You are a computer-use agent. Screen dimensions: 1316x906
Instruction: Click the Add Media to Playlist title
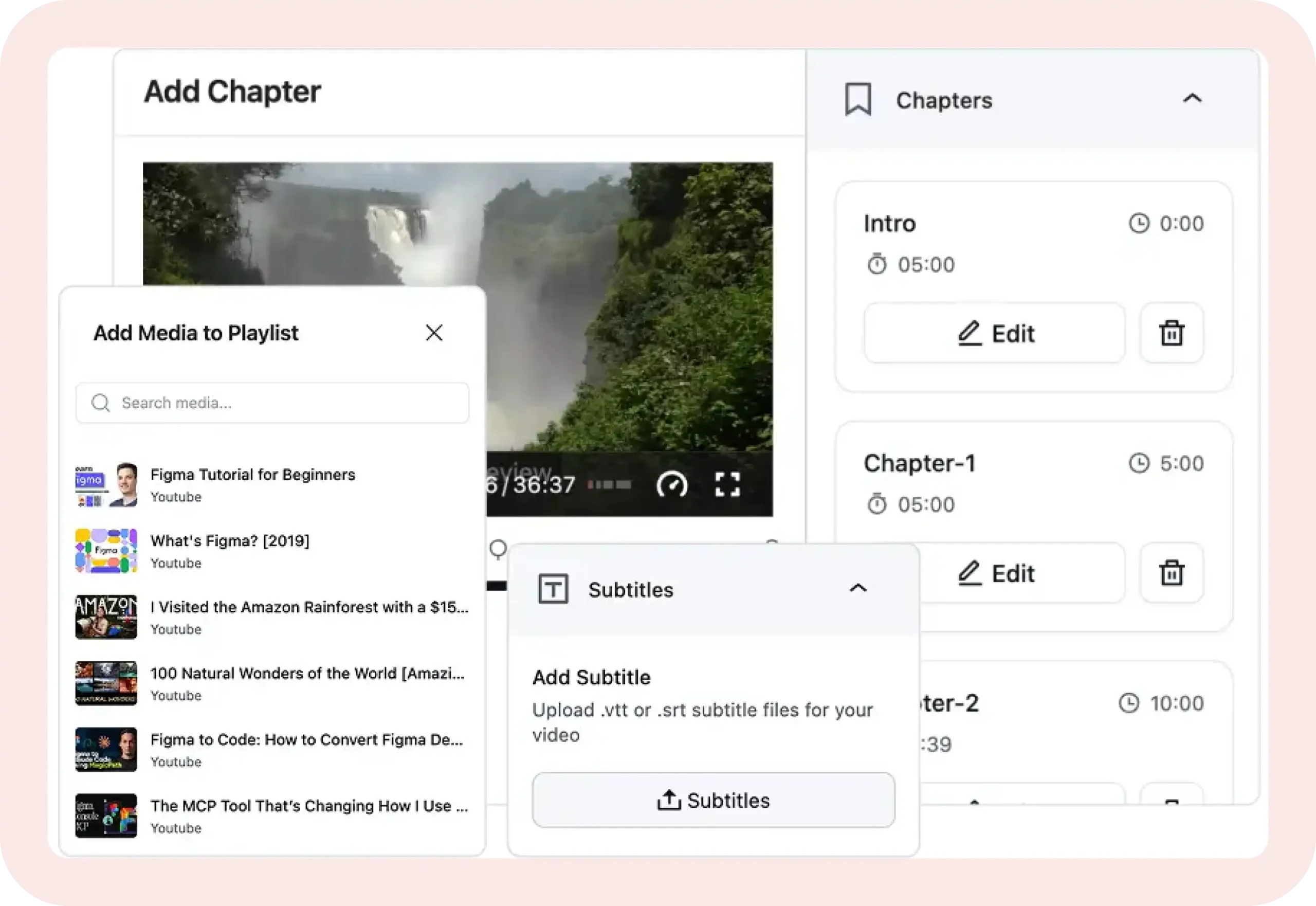pos(196,333)
